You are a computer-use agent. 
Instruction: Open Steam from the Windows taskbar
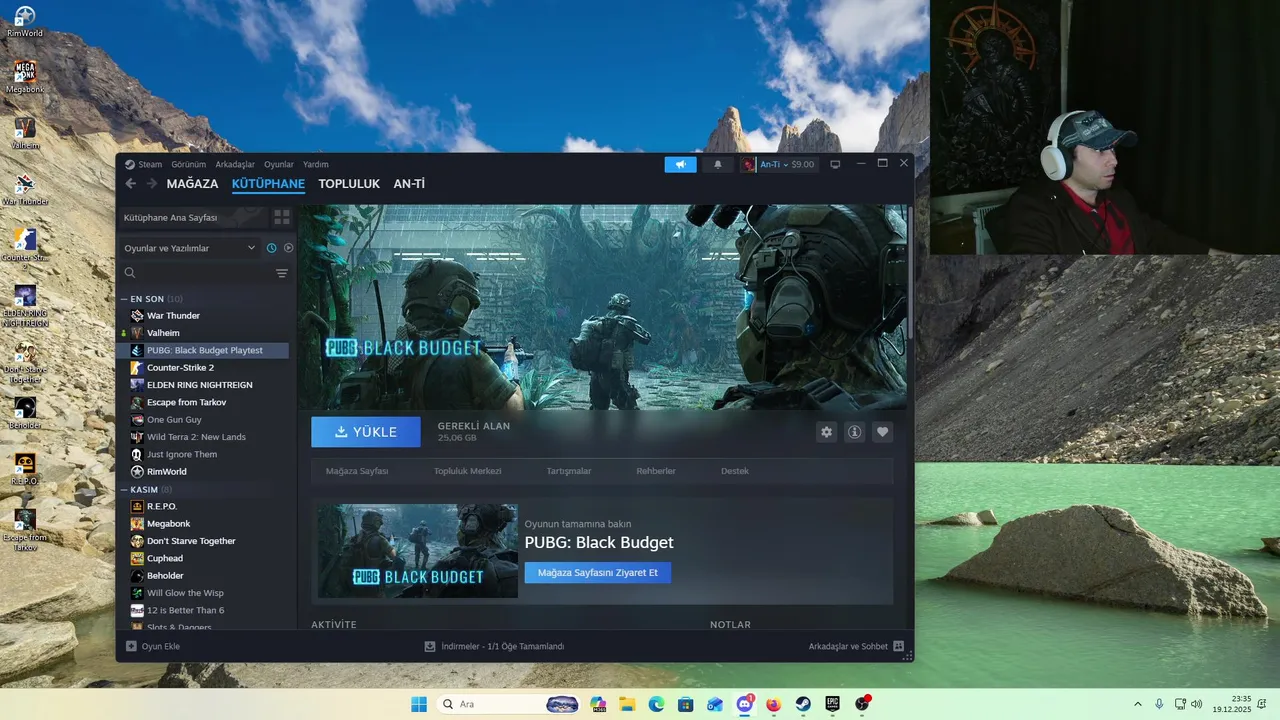click(x=803, y=704)
